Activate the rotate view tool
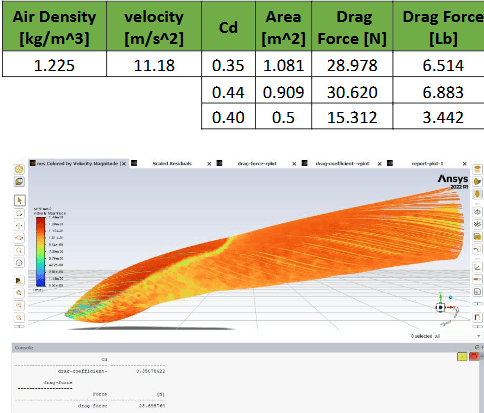Screen dimensions: 484x413 [19, 213]
